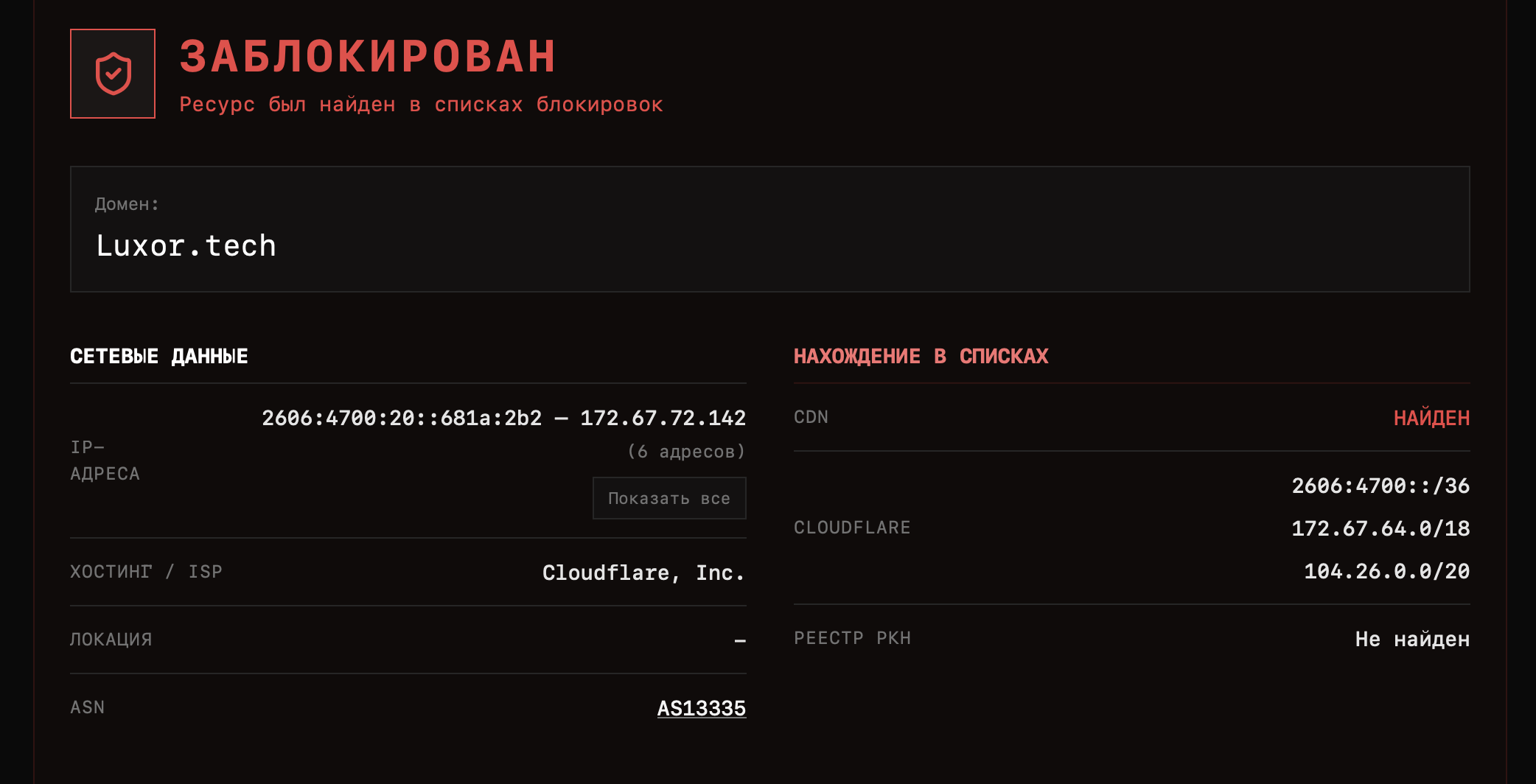Screen dimensions: 1536x784
Task: Click the "(6 адресов)" count text
Action: [685, 452]
